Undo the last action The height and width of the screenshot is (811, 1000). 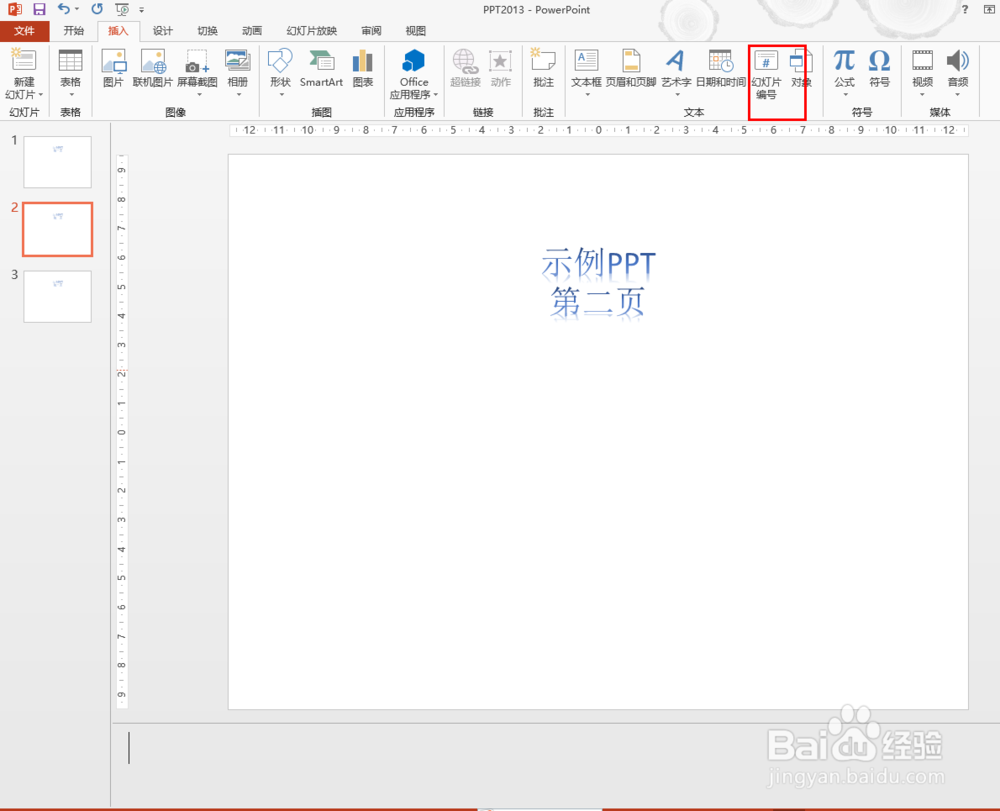64,9
